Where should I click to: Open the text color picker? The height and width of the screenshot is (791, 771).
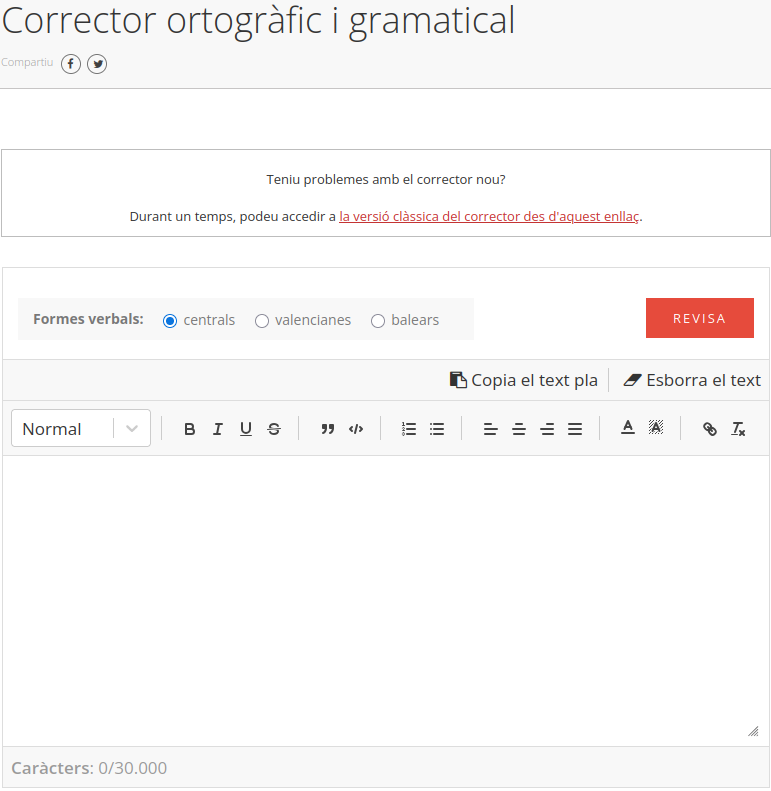[628, 428]
